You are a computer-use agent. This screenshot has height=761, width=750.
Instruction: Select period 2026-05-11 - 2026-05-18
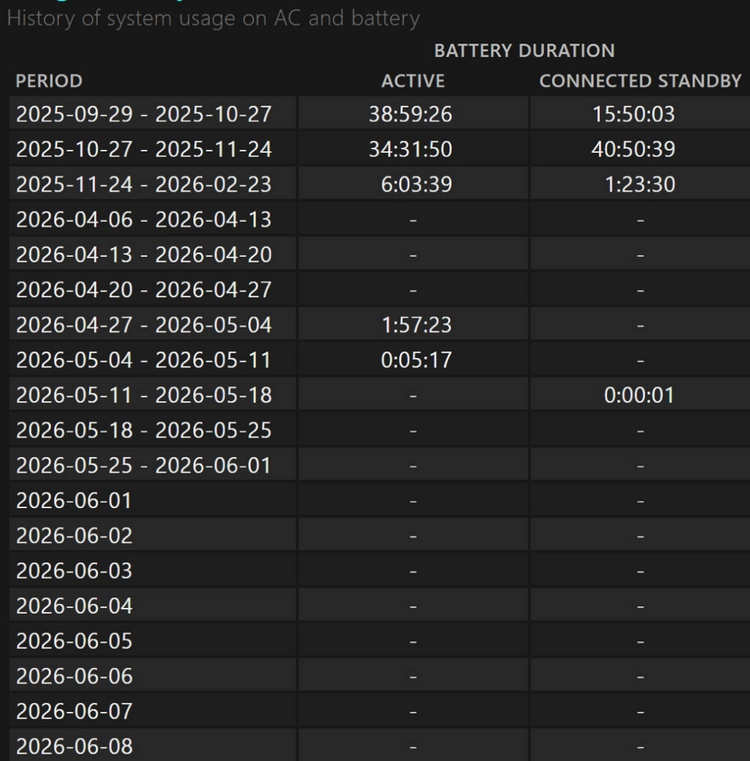coord(144,395)
